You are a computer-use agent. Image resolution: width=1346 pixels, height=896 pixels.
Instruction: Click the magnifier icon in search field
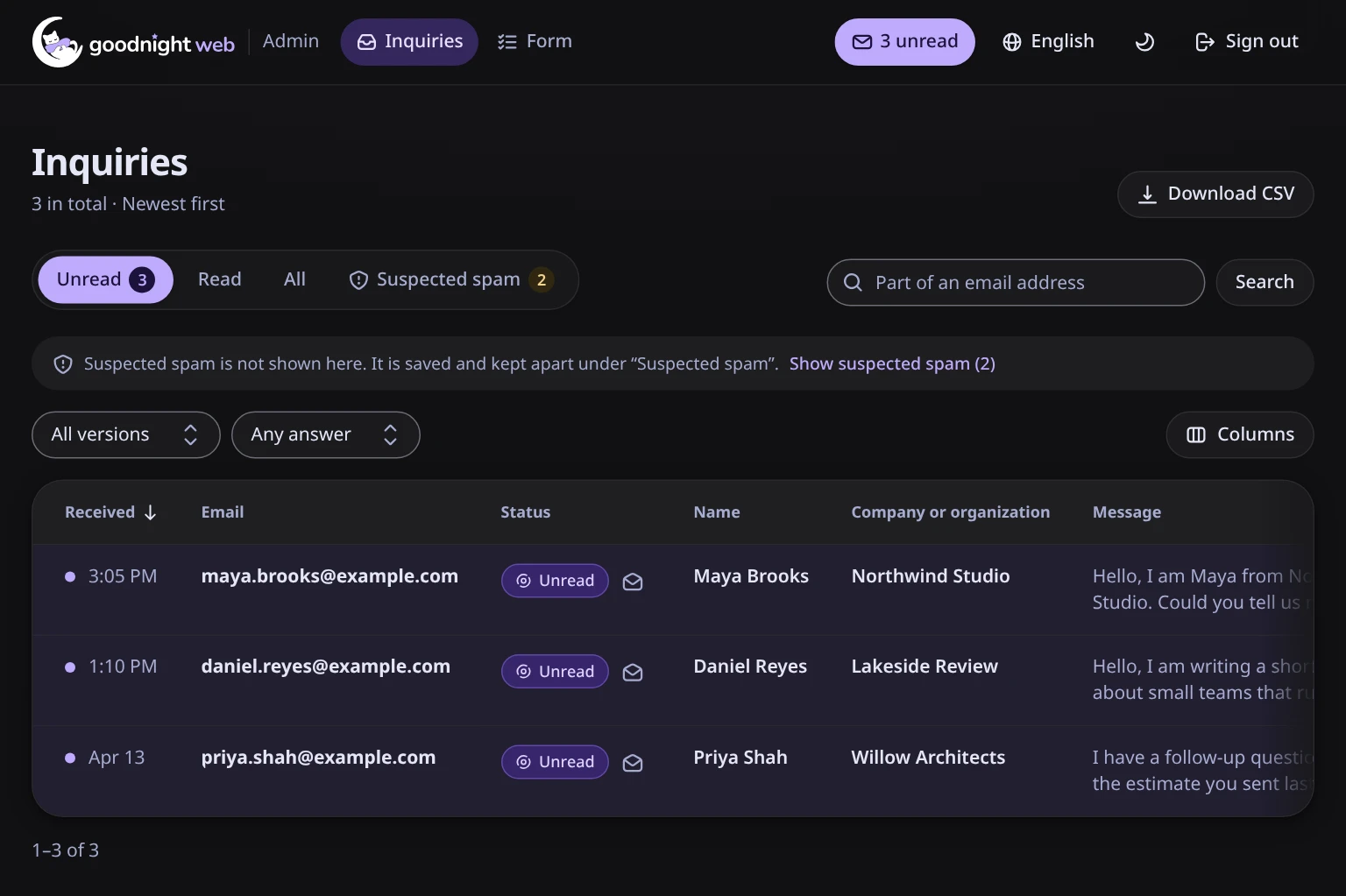tap(853, 282)
